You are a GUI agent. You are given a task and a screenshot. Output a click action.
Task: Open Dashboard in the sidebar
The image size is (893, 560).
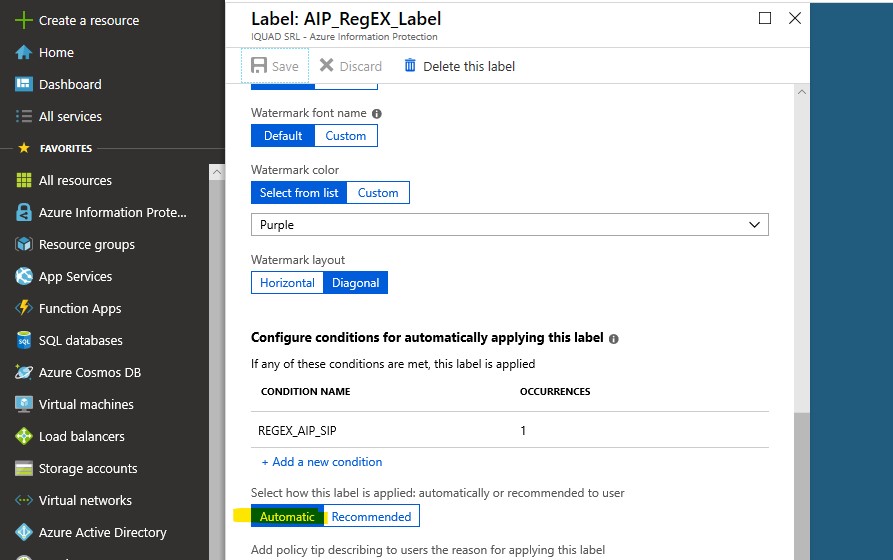coord(70,84)
